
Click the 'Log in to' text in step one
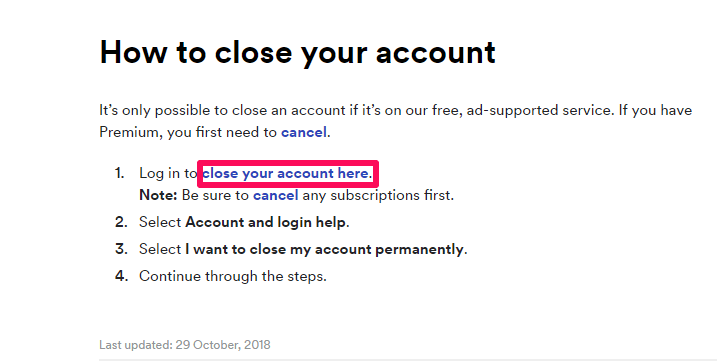click(168, 174)
